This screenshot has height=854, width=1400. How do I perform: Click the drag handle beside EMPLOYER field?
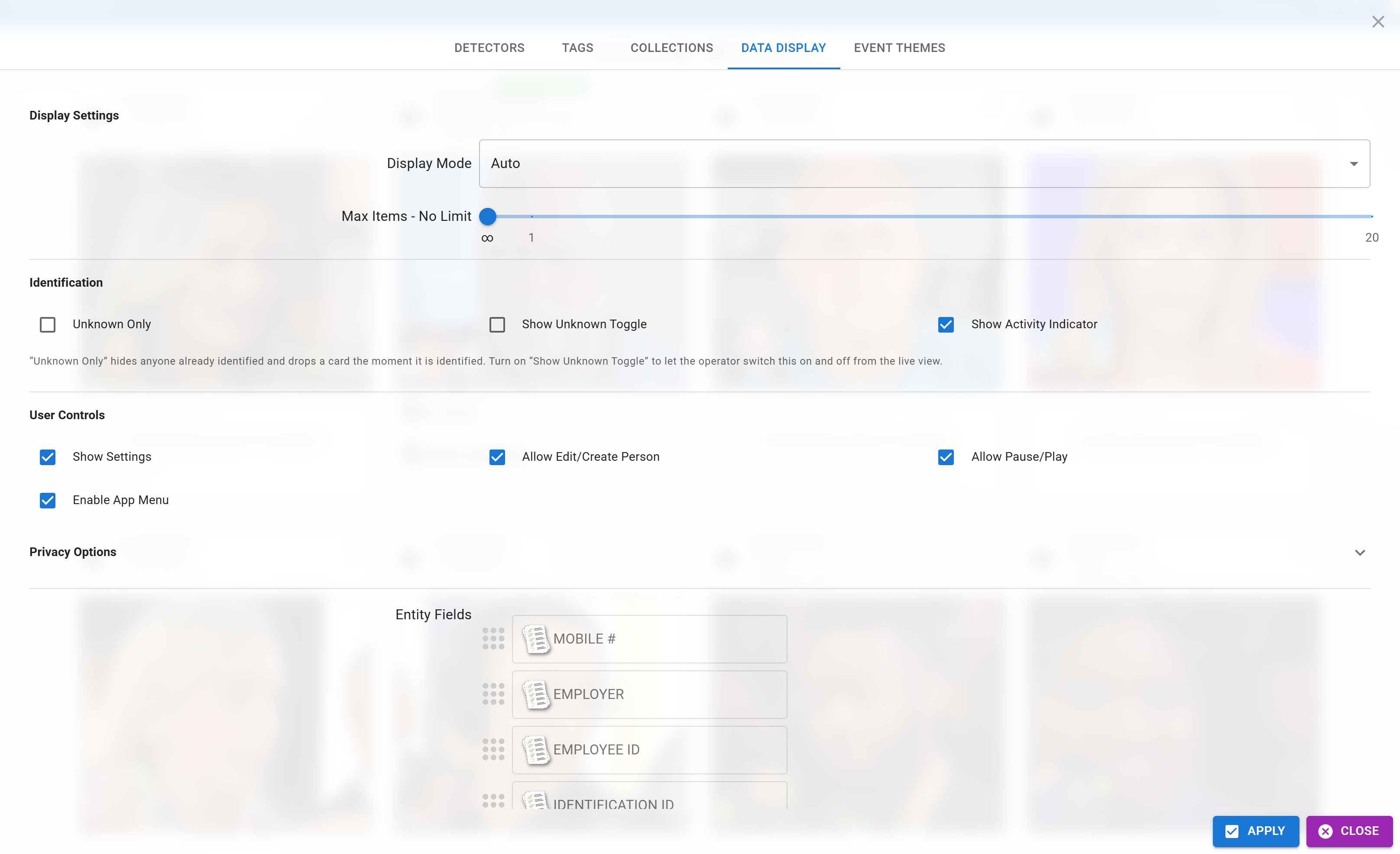[493, 694]
